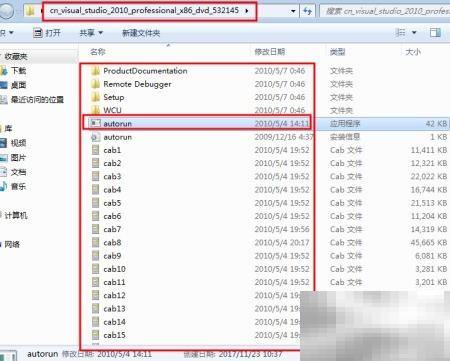Select the cab15 file name
This screenshot has width=450, height=361.
point(114,335)
